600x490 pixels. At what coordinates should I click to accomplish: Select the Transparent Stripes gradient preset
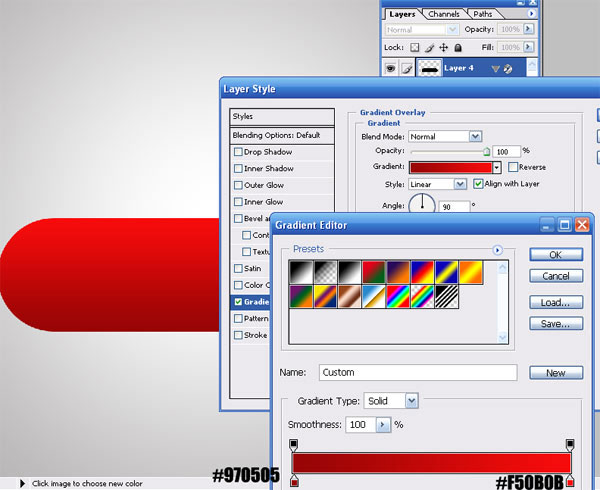tap(446, 296)
